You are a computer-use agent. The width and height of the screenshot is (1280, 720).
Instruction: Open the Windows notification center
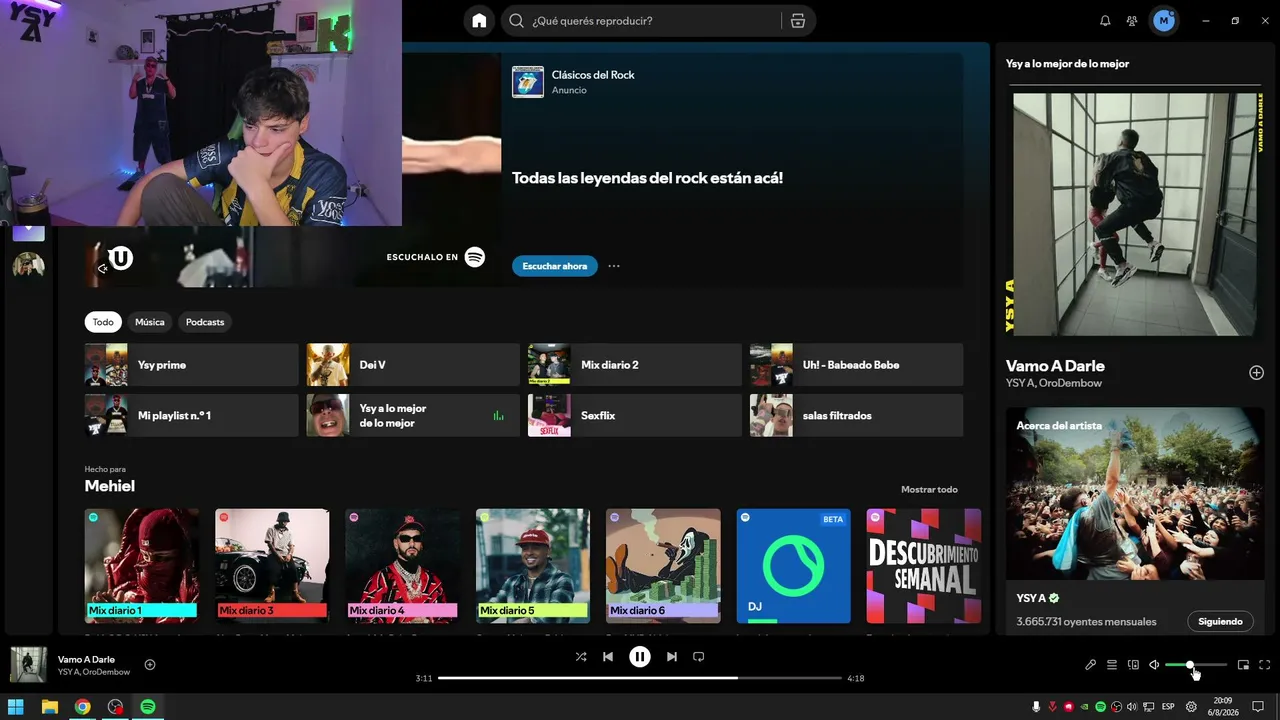point(1258,707)
